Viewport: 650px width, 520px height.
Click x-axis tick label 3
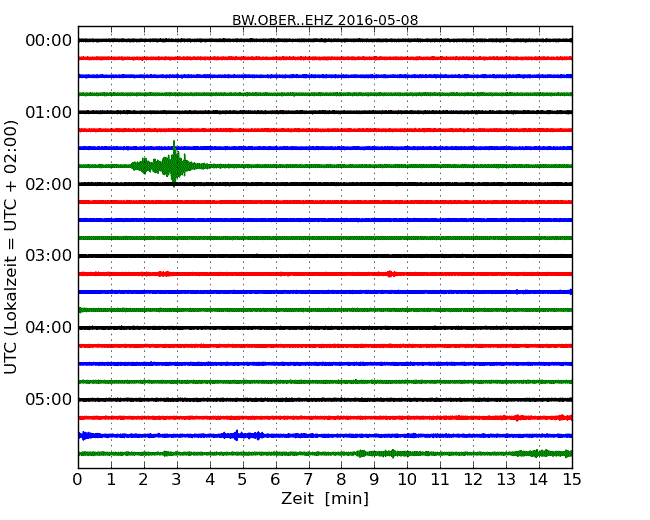(177, 480)
